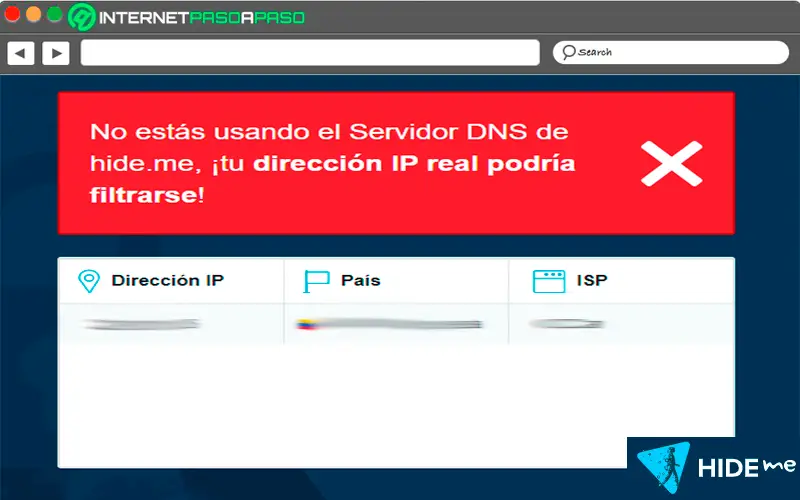Click the magnifier icon in Search box
Viewport: 800px width, 500px height.
(x=568, y=52)
